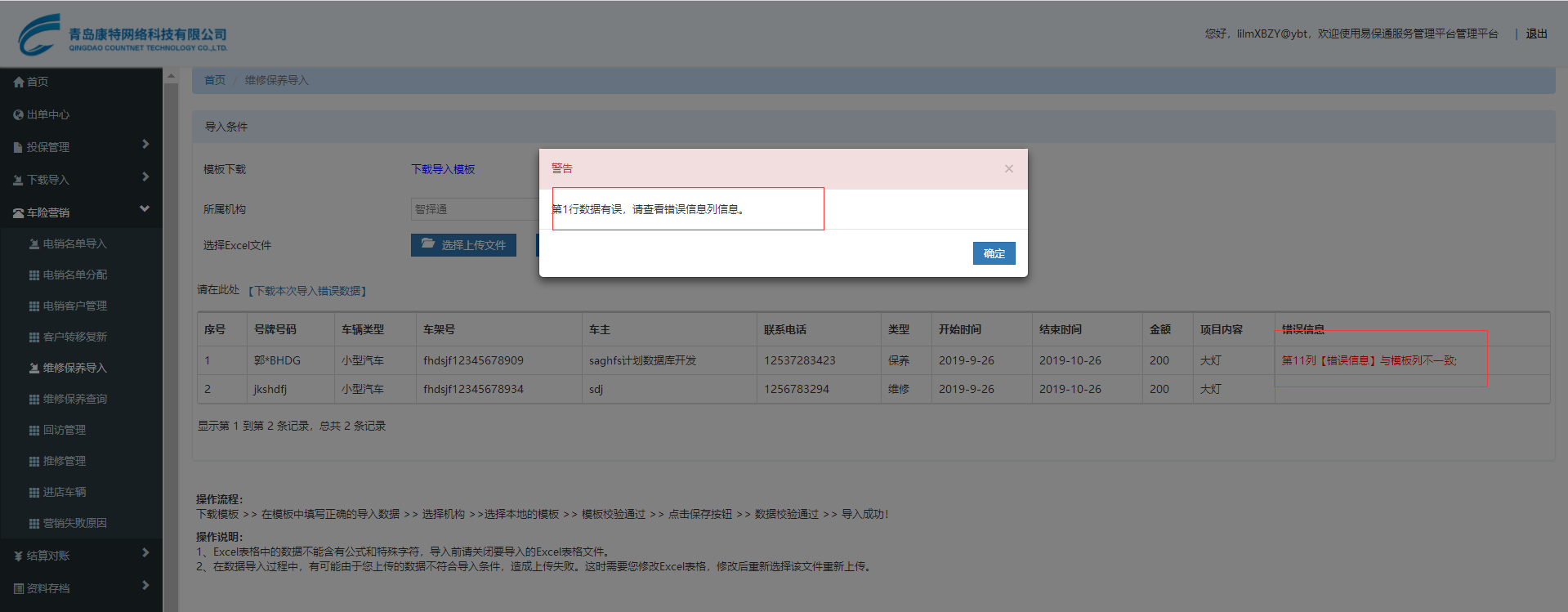This screenshot has height=612, width=1568.
Task: Click the home icon beside 首页 in the sidebar
Action: click(18, 82)
